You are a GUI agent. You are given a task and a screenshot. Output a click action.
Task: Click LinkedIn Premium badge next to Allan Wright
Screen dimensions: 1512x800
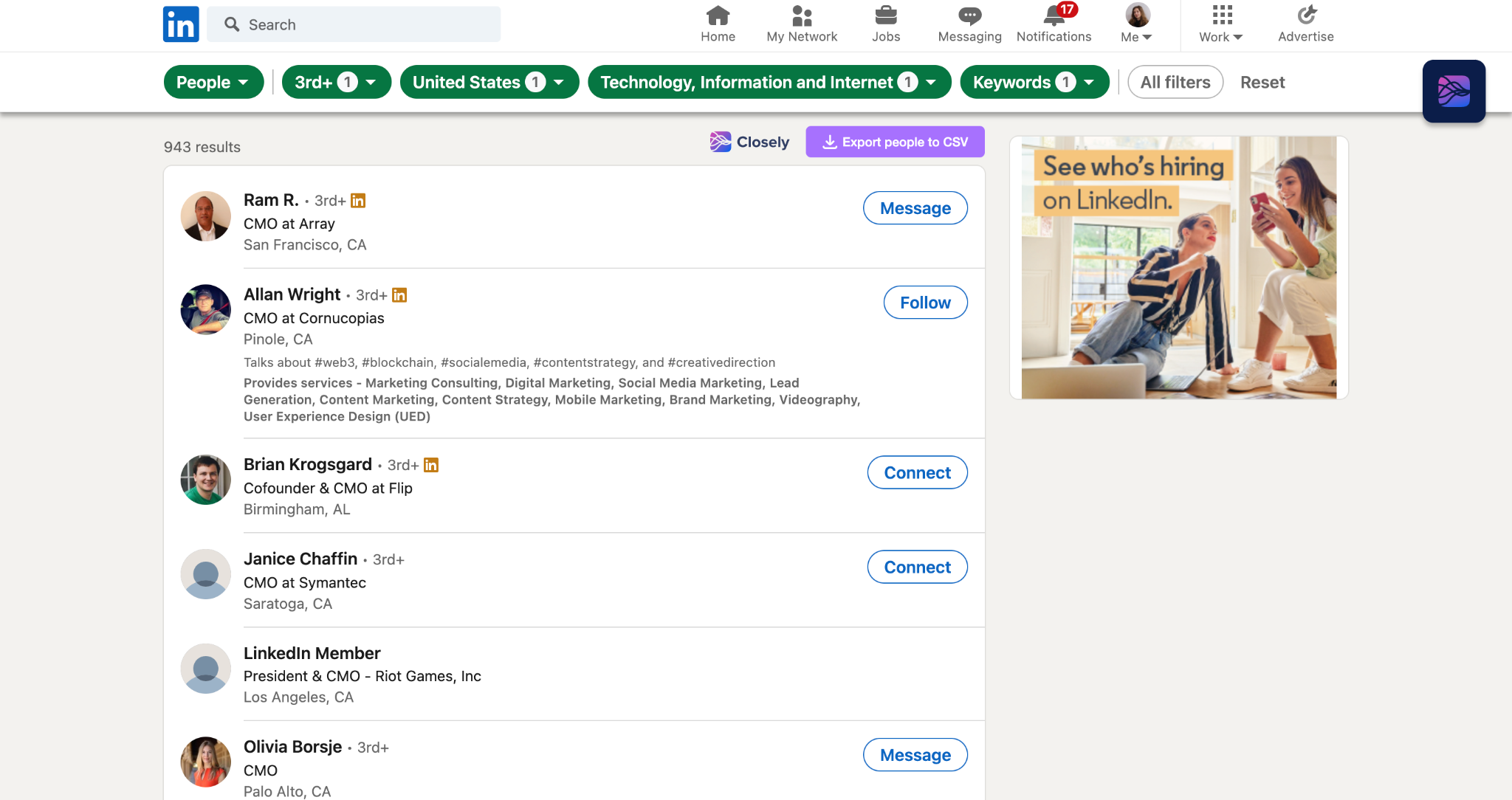pyautogui.click(x=399, y=295)
